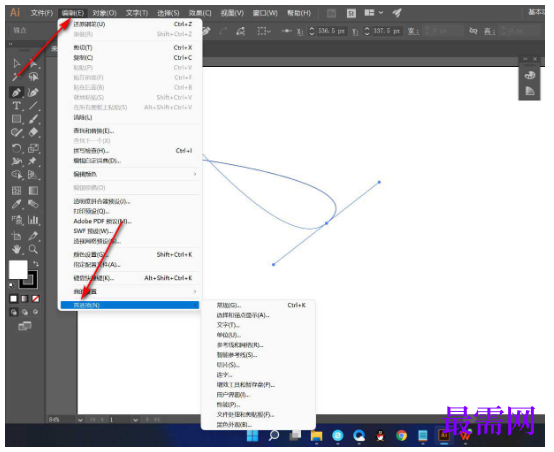Choose the Ctrl+K entry in the Preferences submenu
The height and width of the screenshot is (452, 554).
258,305
